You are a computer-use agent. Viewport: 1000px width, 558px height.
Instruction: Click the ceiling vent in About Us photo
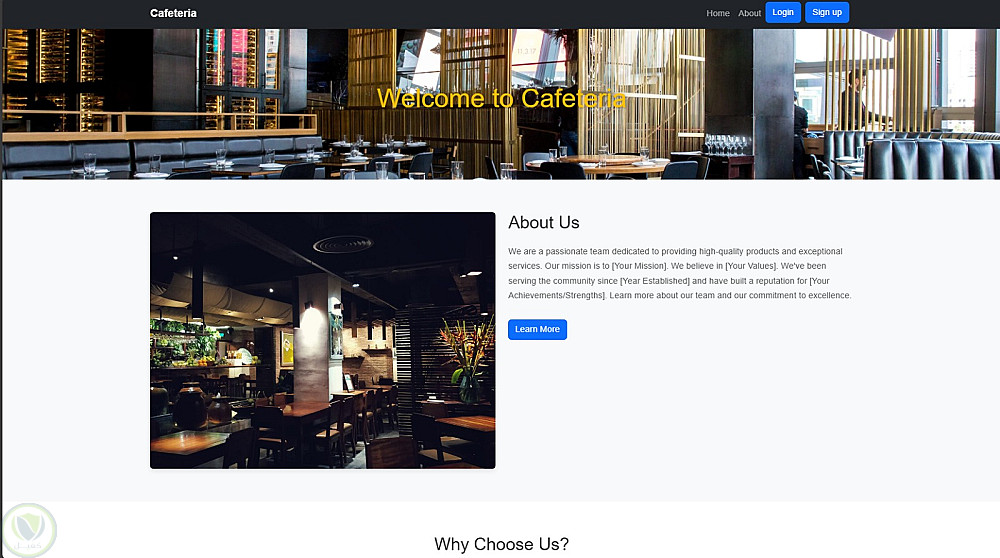[x=343, y=244]
